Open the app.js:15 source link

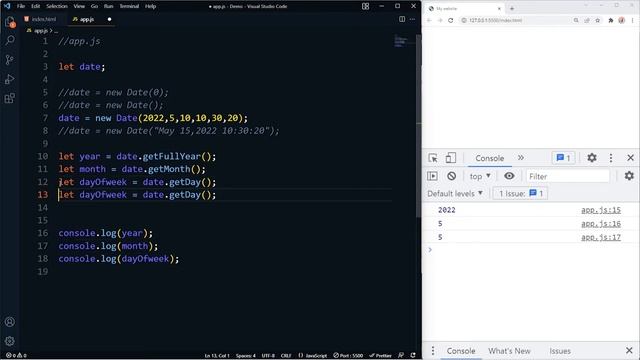pos(601,210)
